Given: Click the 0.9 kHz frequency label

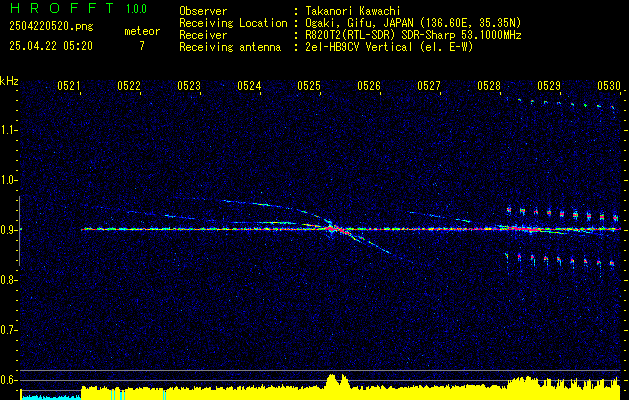Looking at the screenshot, I should [x=8, y=230].
